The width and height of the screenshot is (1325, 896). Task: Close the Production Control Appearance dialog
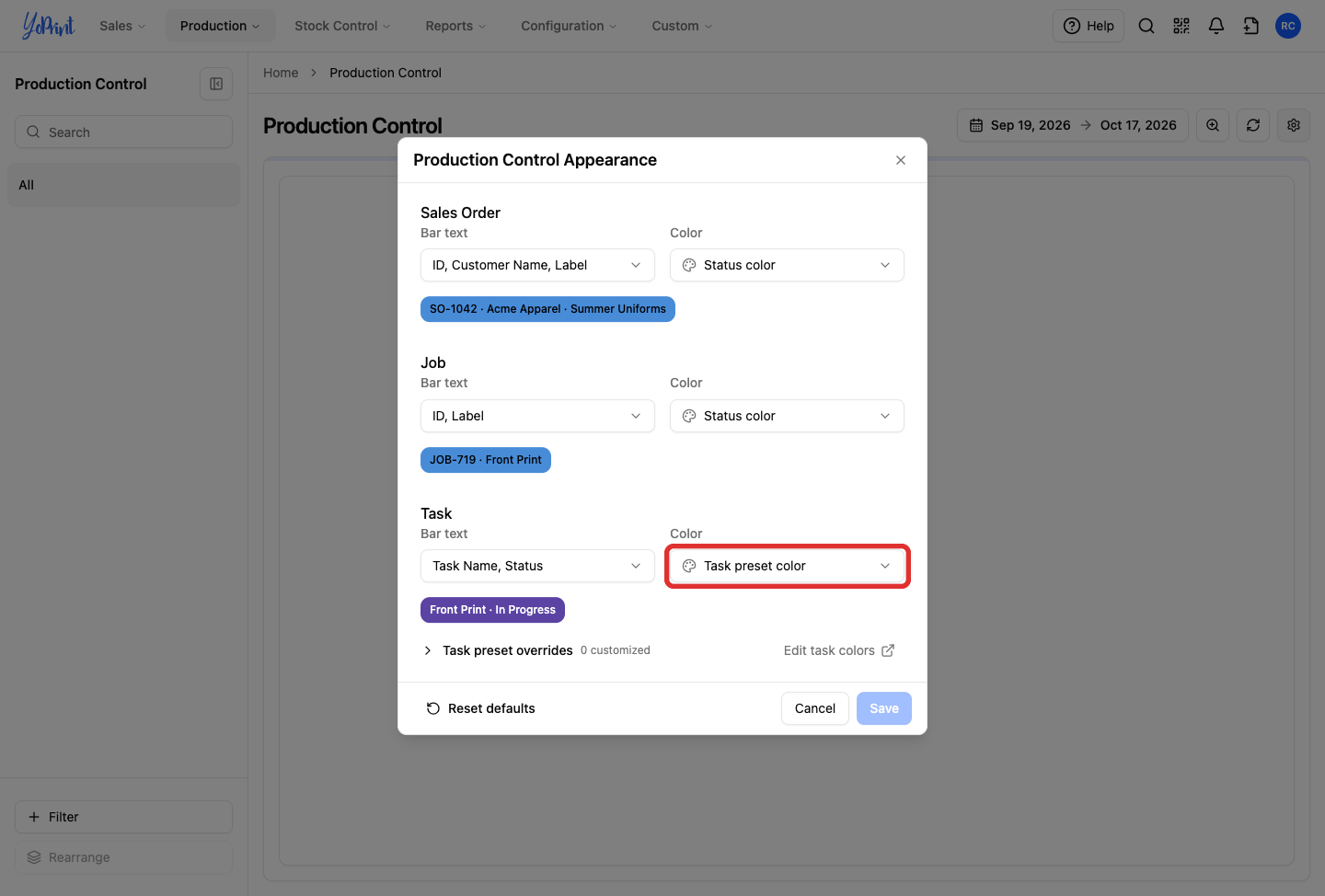point(901,160)
